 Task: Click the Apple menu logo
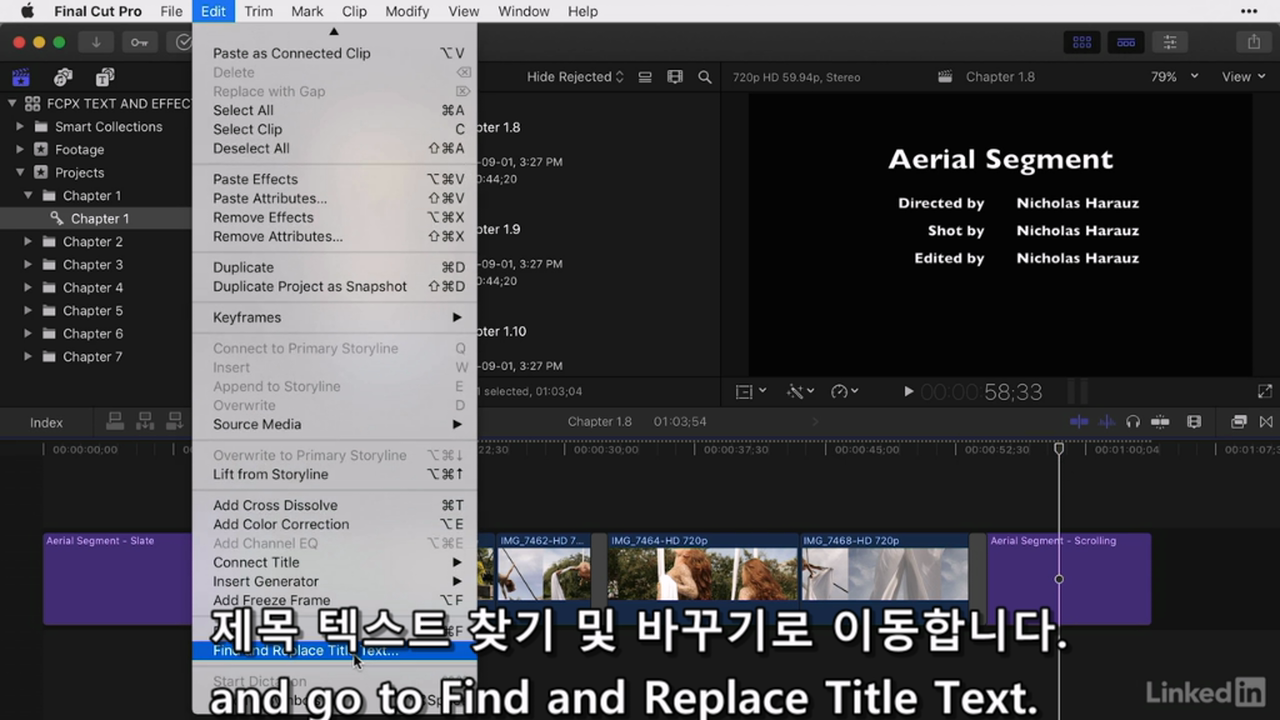point(27,11)
